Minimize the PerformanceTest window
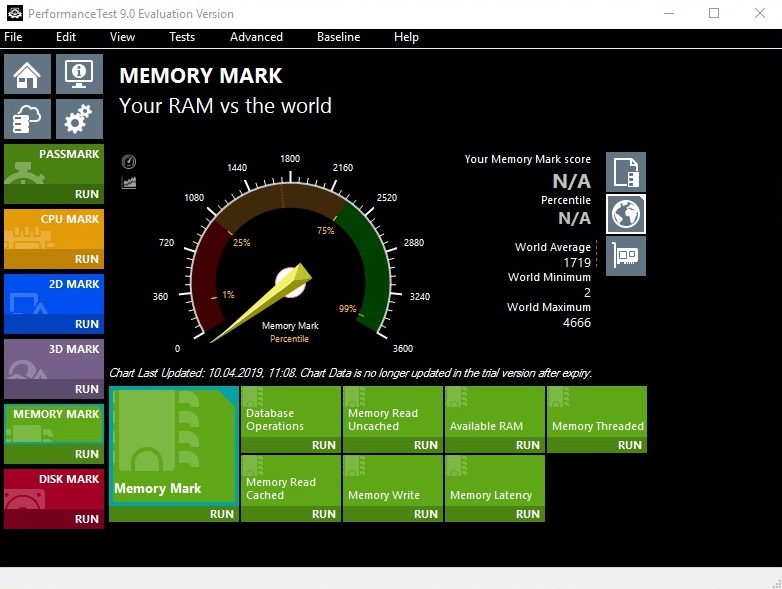The height and width of the screenshot is (589, 782). [x=669, y=13]
